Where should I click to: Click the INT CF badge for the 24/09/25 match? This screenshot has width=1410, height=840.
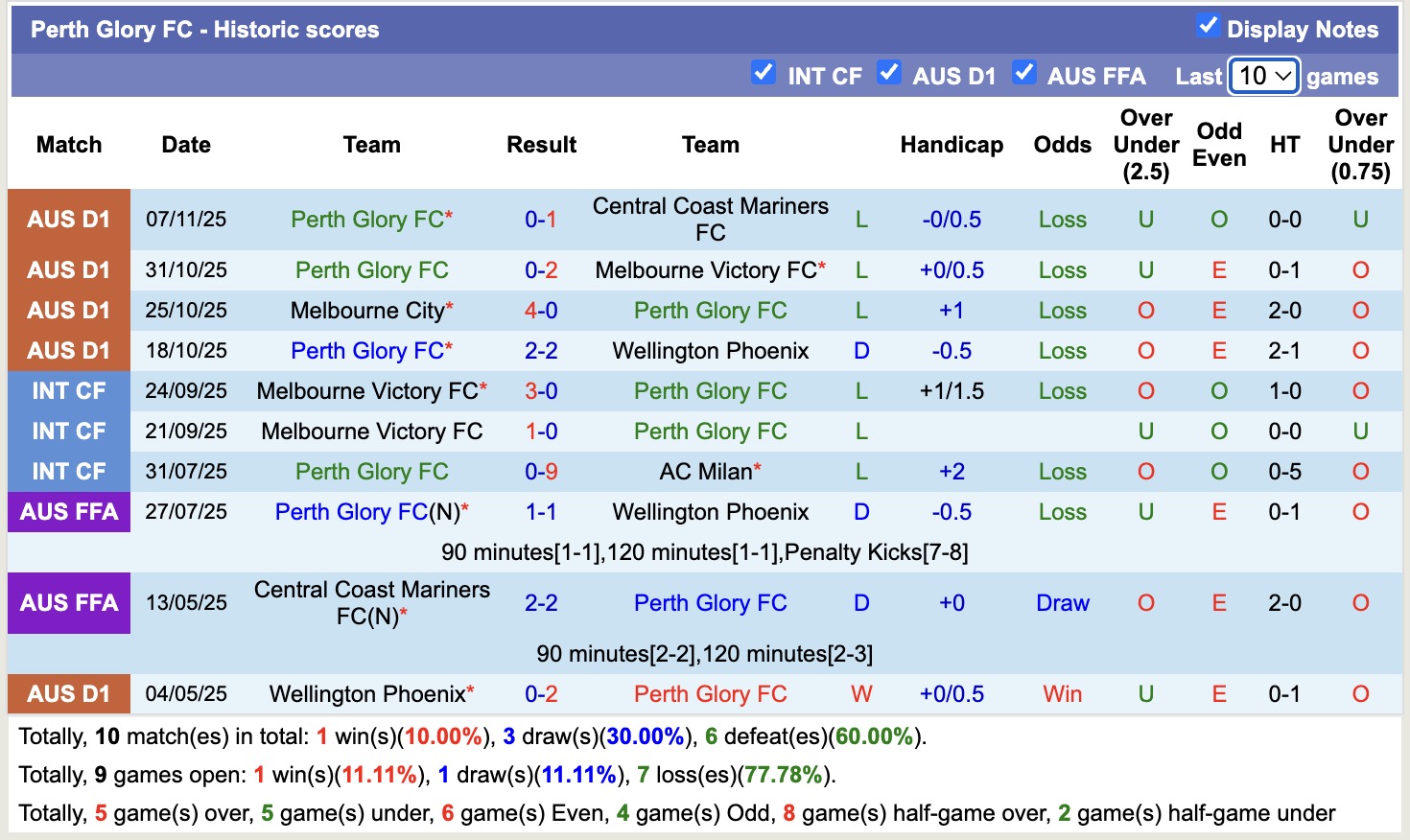[68, 390]
